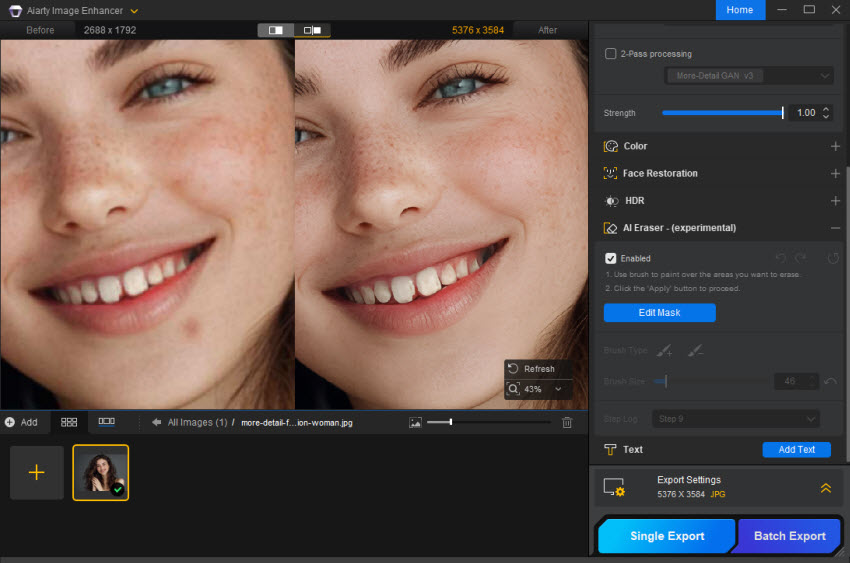Click the Strength value field 1.00

pos(806,113)
